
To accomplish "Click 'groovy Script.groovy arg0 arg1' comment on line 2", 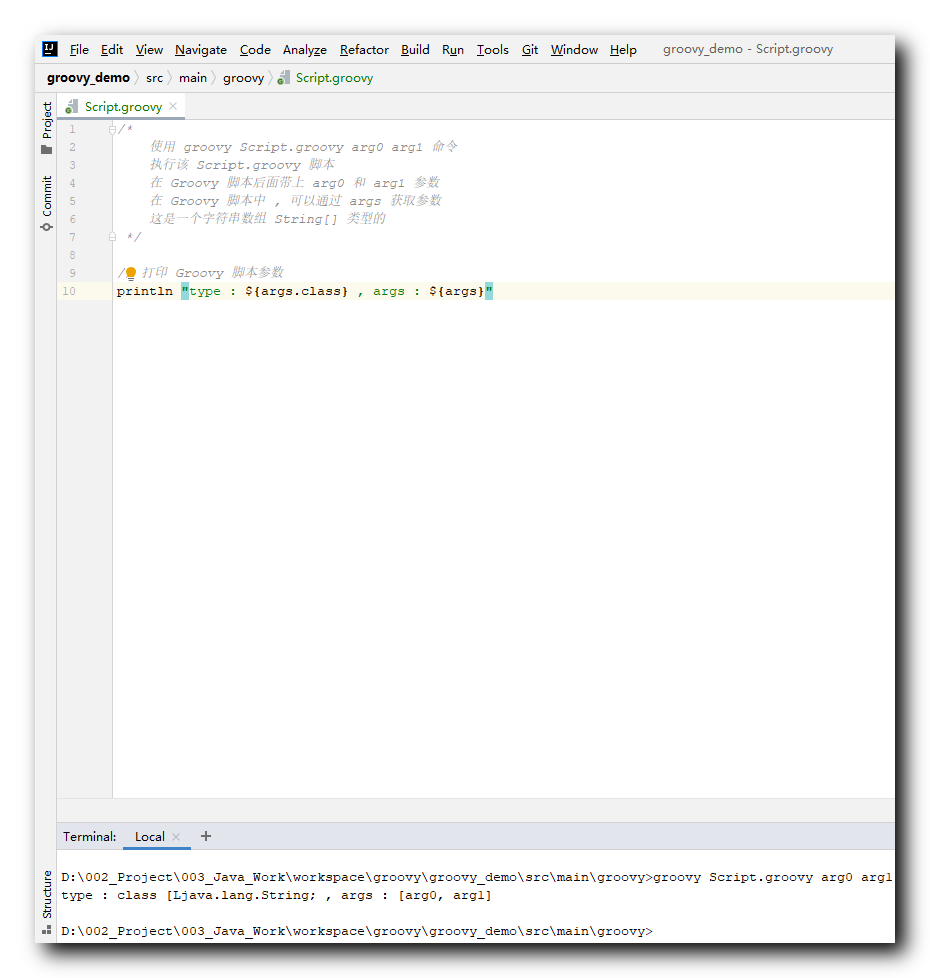I will point(303,147).
